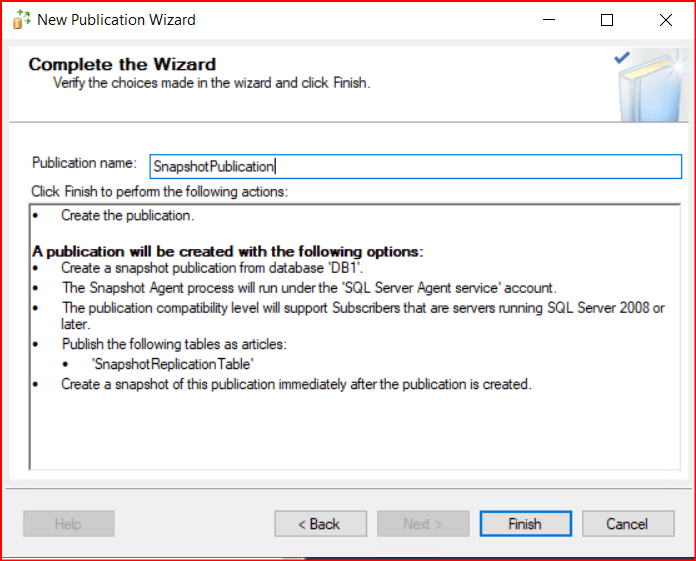Screen dimensions: 696x561
Task: Click Finish to create the publication
Action: coord(525,524)
